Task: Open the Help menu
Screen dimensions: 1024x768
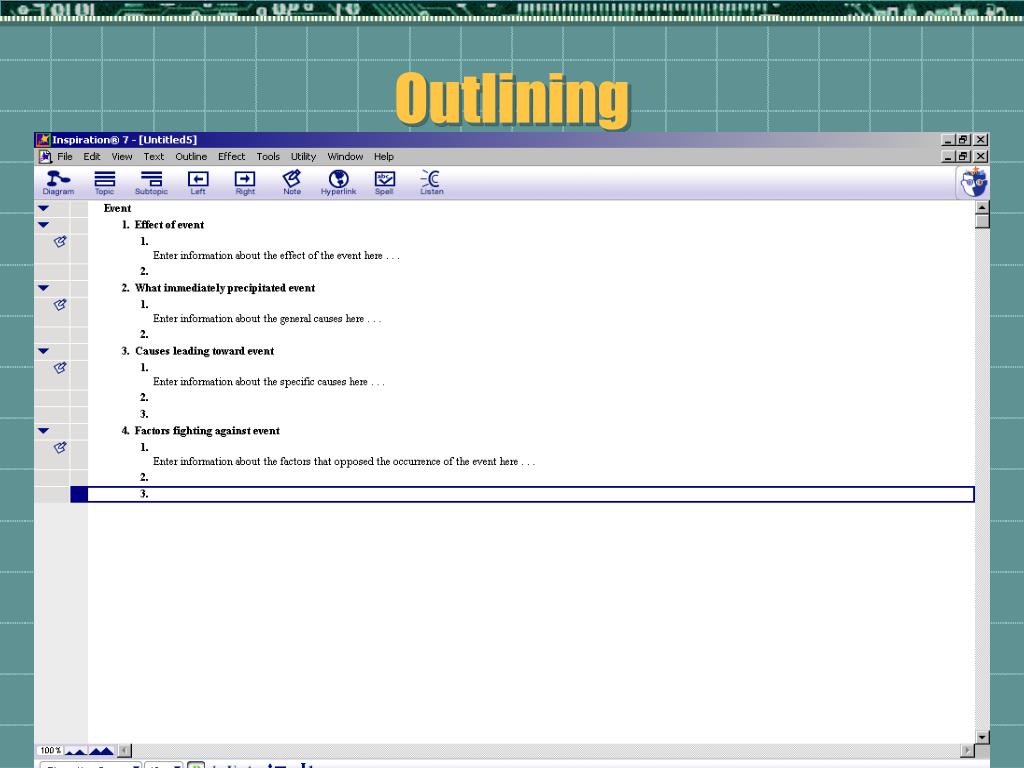Action: click(x=383, y=157)
